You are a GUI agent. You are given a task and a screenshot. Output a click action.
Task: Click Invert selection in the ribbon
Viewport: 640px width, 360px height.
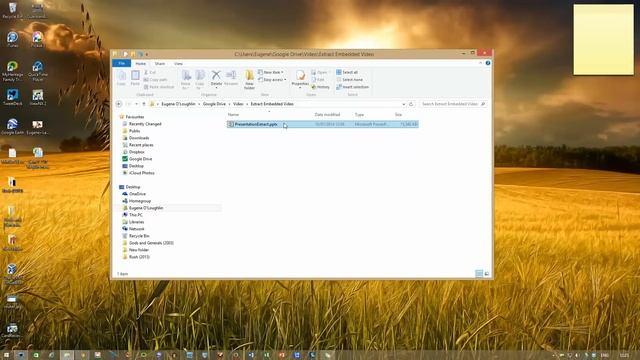click(x=352, y=87)
